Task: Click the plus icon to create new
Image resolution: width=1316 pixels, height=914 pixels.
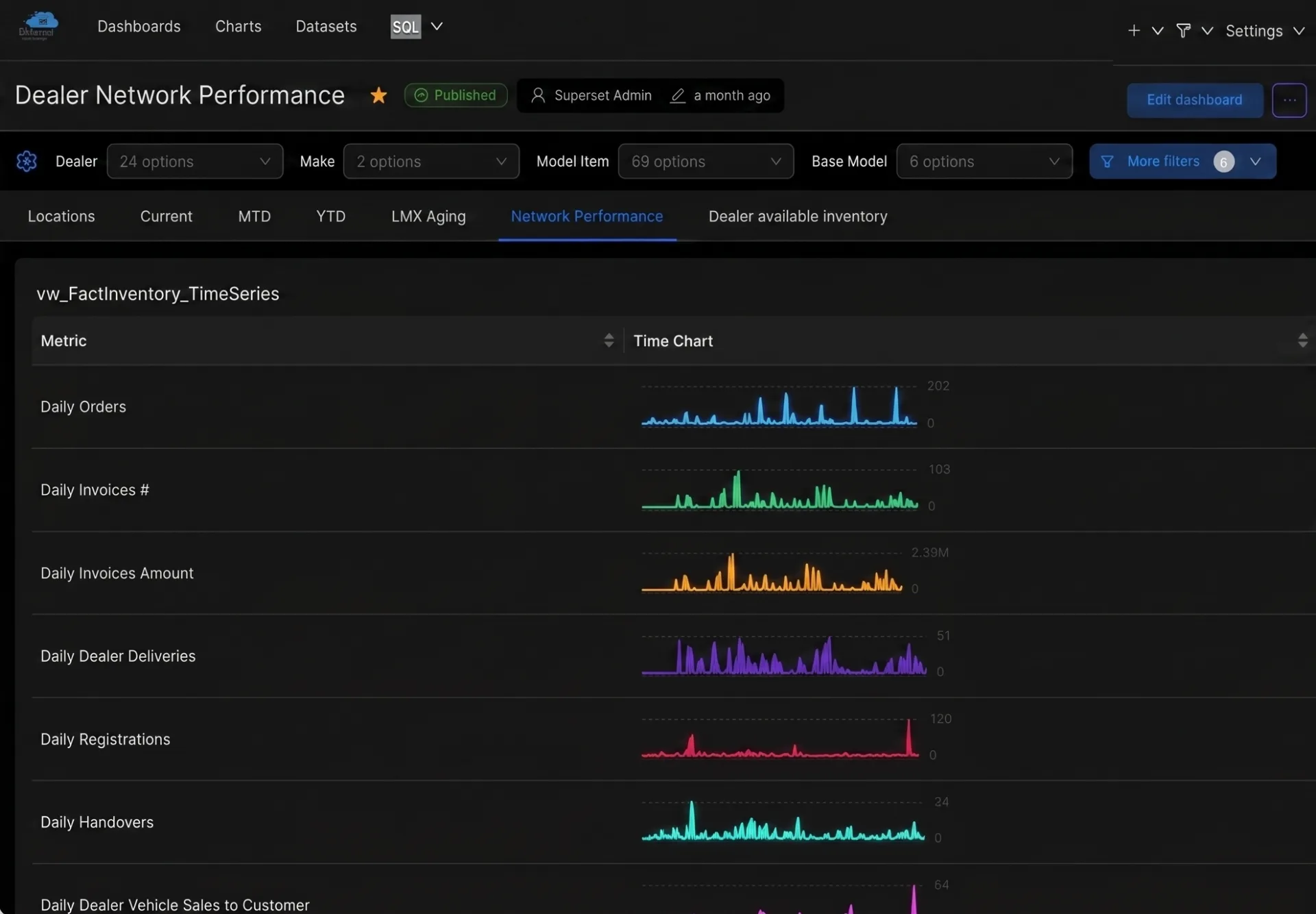Action: (1134, 30)
